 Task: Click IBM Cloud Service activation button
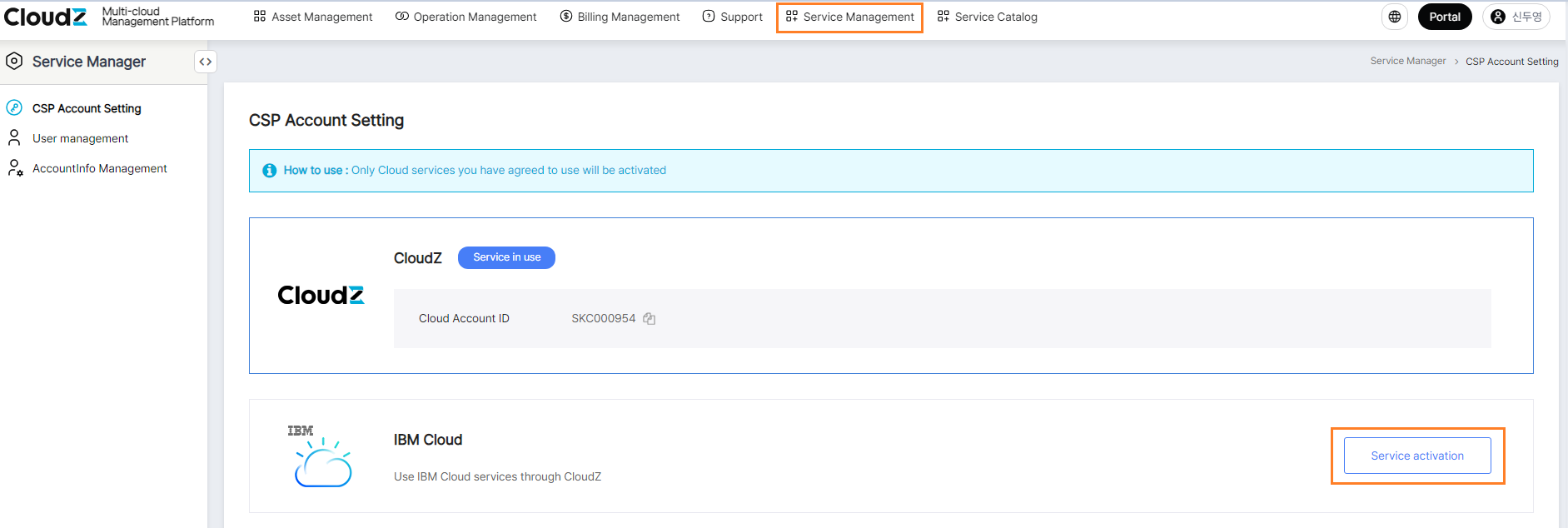coord(1417,456)
